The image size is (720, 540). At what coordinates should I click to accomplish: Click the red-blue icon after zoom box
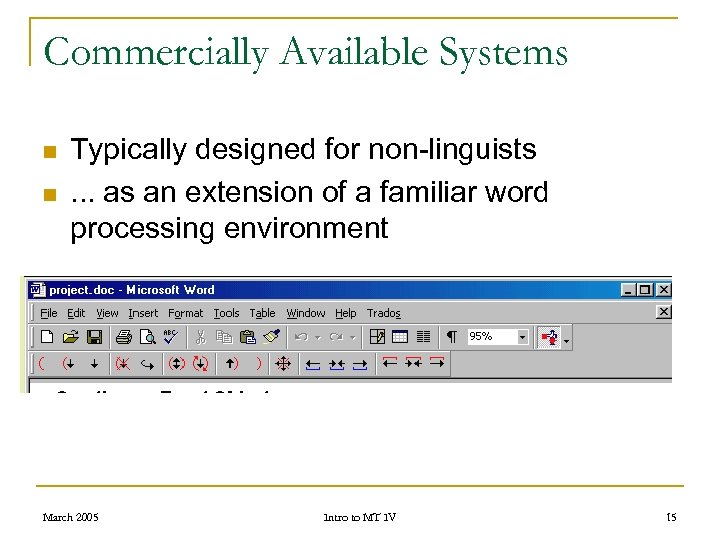[549, 338]
